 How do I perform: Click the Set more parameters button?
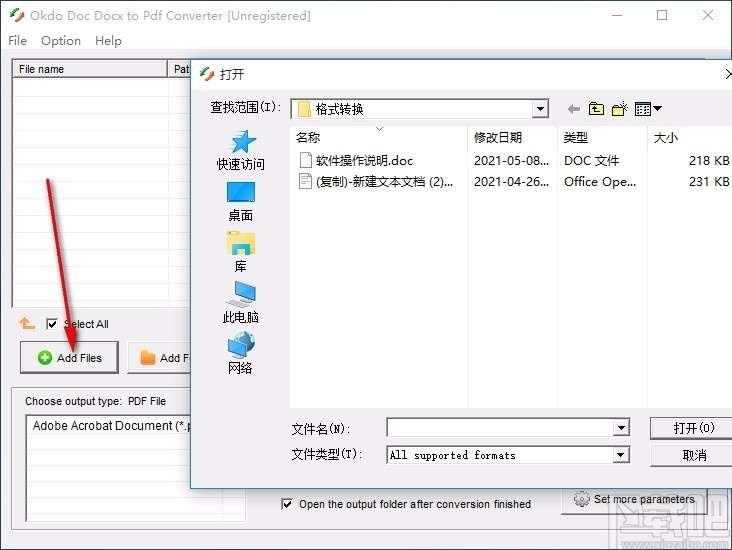click(634, 500)
